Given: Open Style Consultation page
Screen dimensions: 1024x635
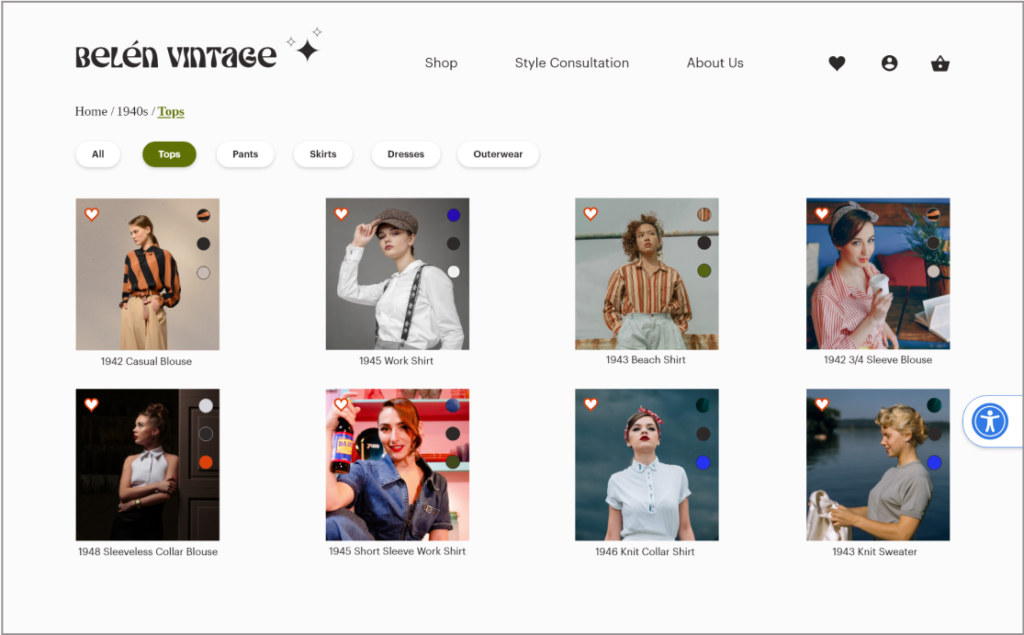Looking at the screenshot, I should pos(572,63).
